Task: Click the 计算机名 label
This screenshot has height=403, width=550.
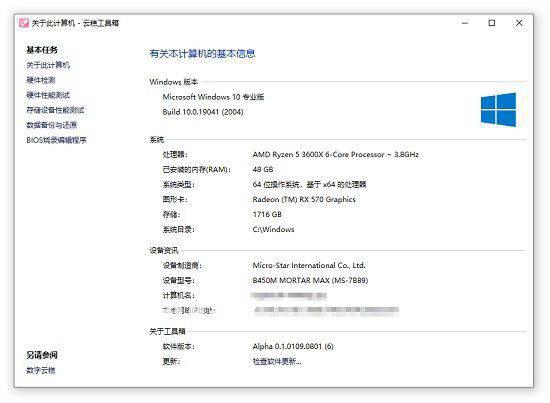Action: (179, 296)
